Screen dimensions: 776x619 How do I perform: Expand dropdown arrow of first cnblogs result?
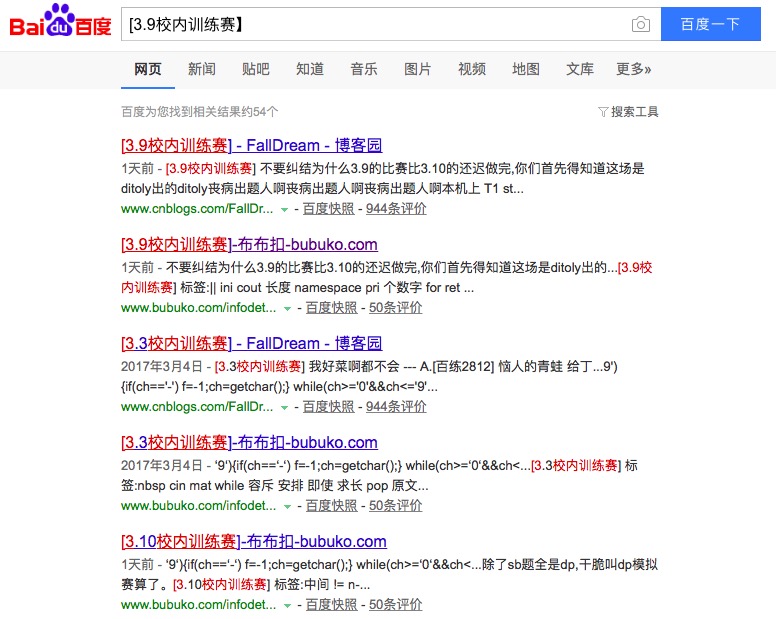tap(284, 210)
